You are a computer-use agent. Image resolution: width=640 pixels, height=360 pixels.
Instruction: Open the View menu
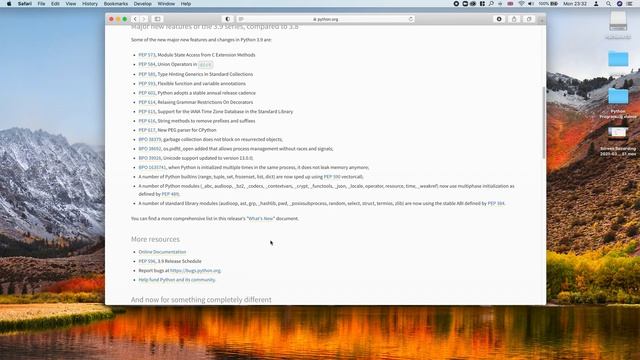coord(71,4)
